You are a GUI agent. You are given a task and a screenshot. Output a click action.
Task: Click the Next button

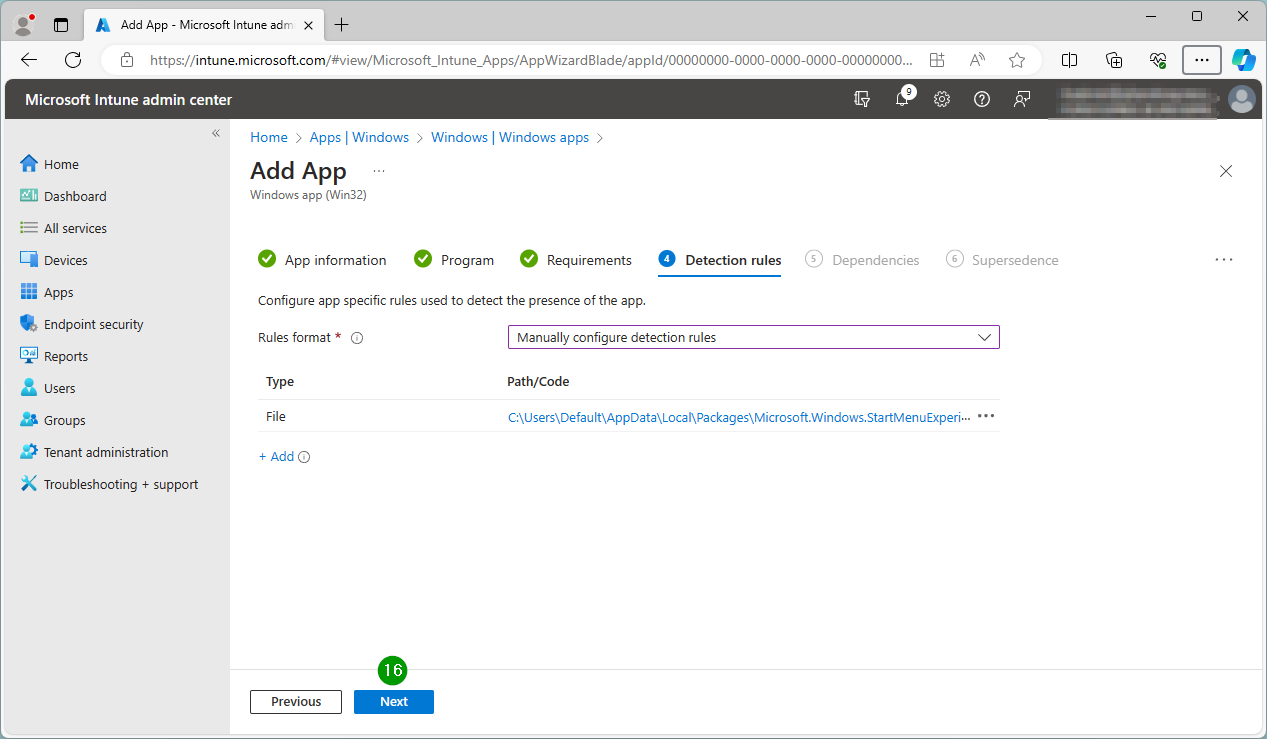coord(393,701)
